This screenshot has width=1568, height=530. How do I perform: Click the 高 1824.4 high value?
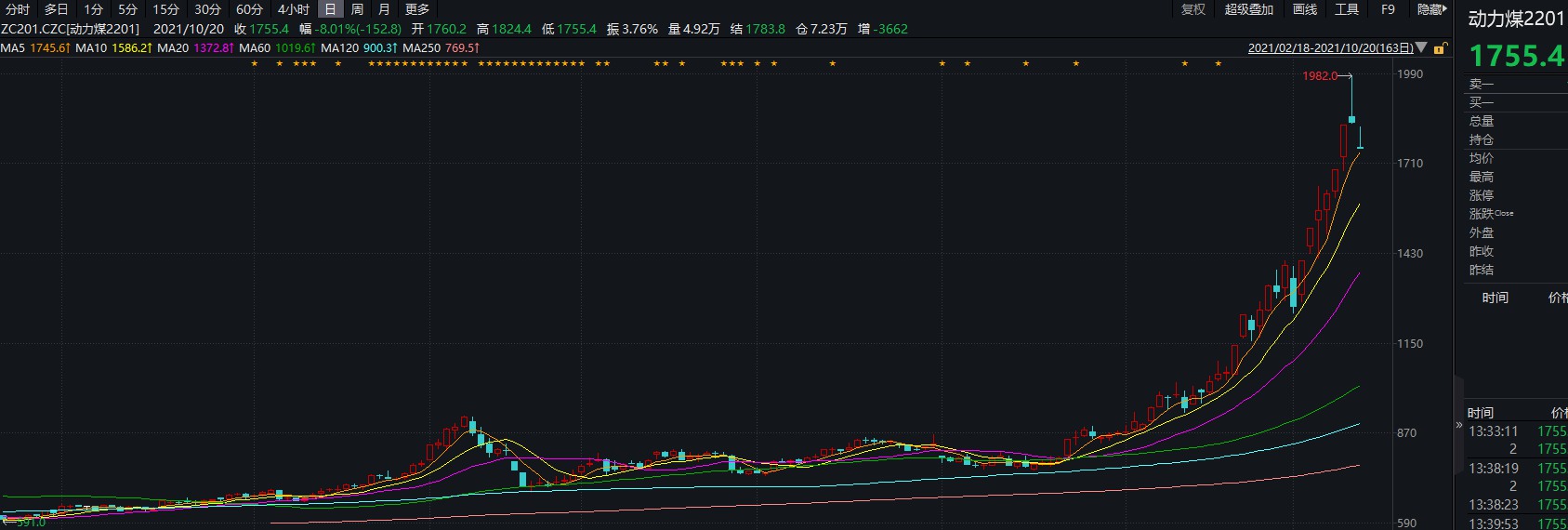(504, 29)
